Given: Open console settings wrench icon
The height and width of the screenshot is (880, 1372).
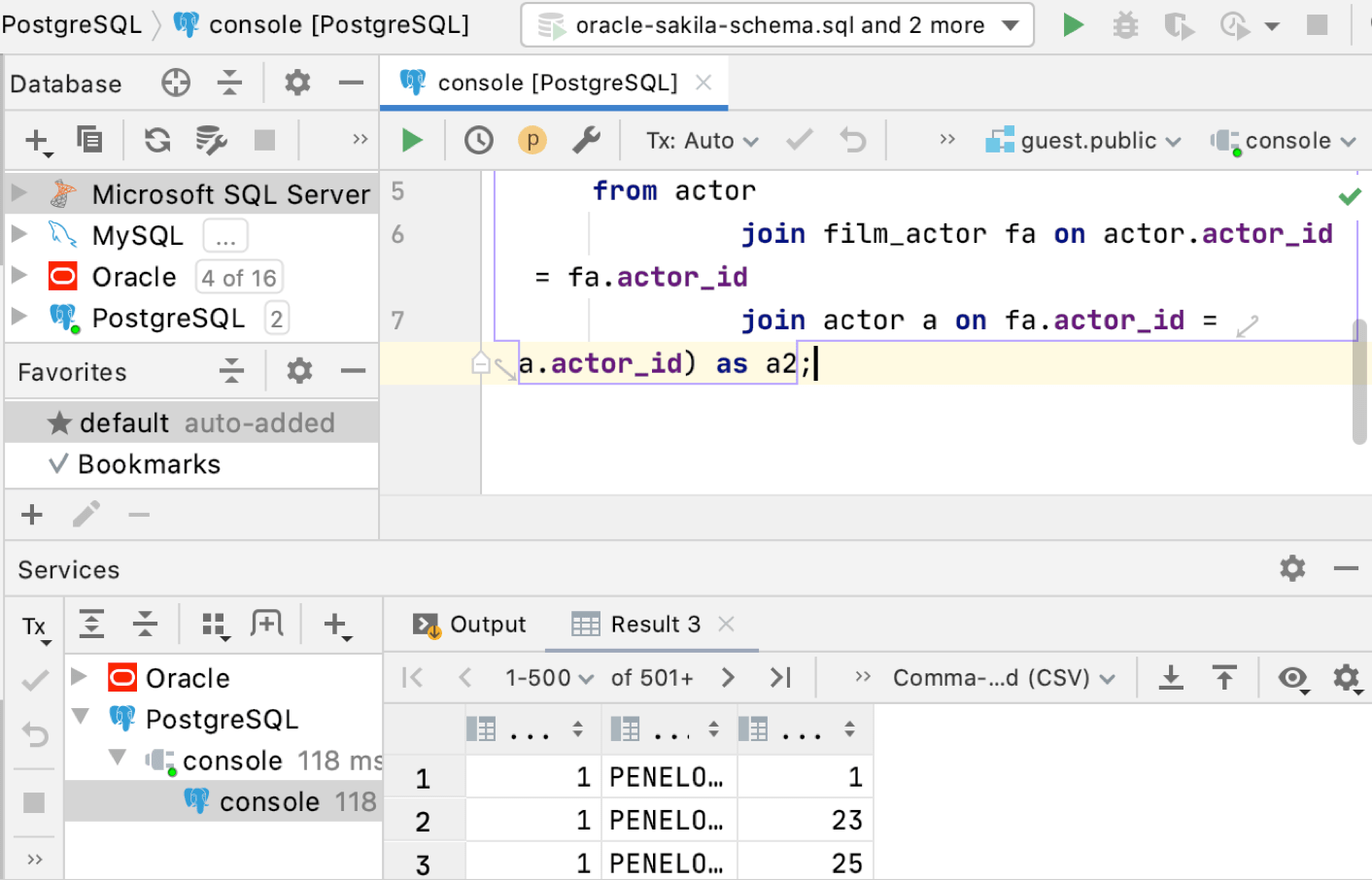Looking at the screenshot, I should [586, 141].
